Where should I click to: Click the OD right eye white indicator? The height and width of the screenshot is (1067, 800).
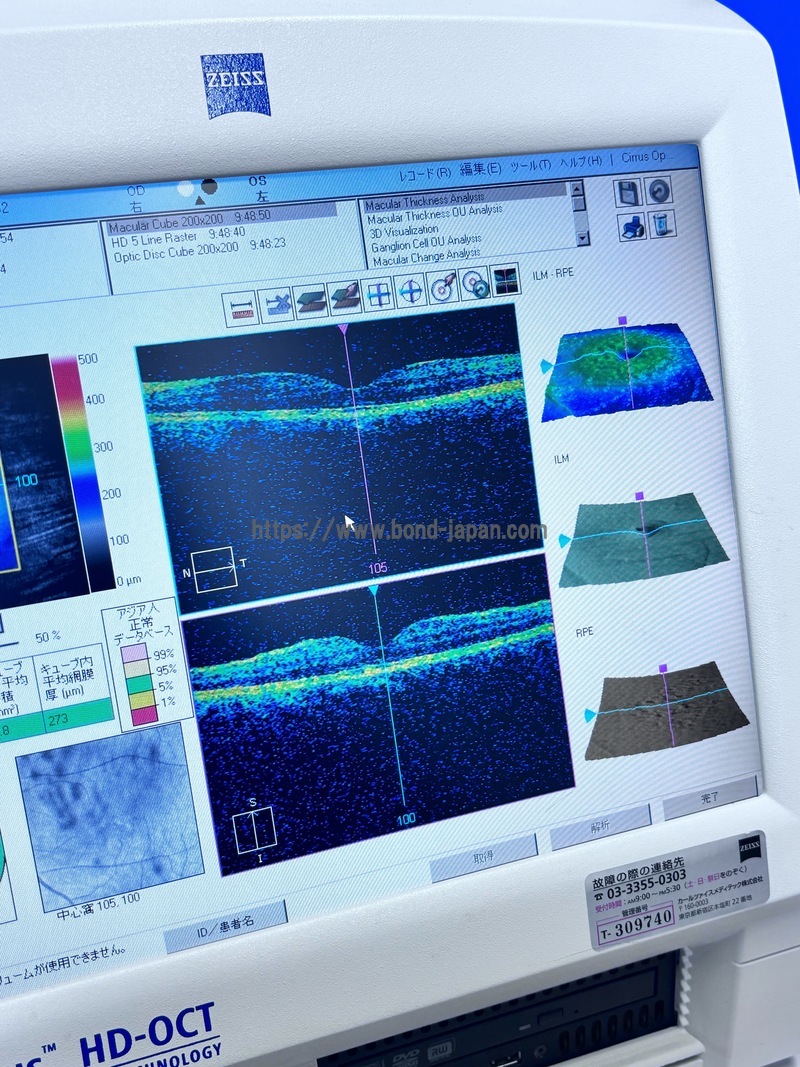[x=185, y=189]
